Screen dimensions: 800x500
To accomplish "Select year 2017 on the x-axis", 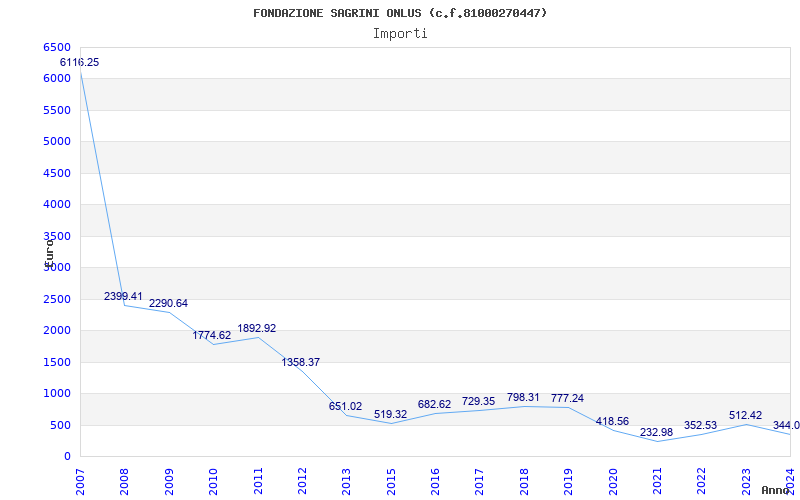I will (x=480, y=482).
